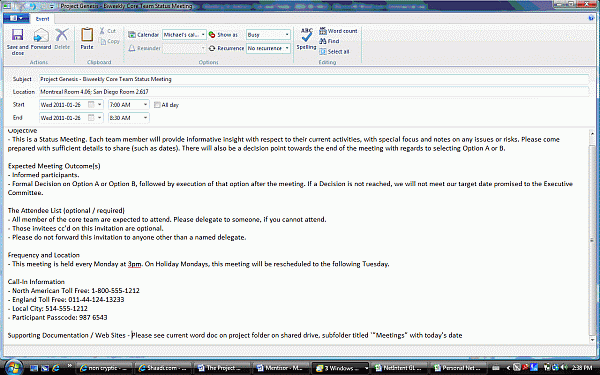Click Show Desktop quick launch icon
Viewport: 600px width, 375px height.
tap(34, 368)
